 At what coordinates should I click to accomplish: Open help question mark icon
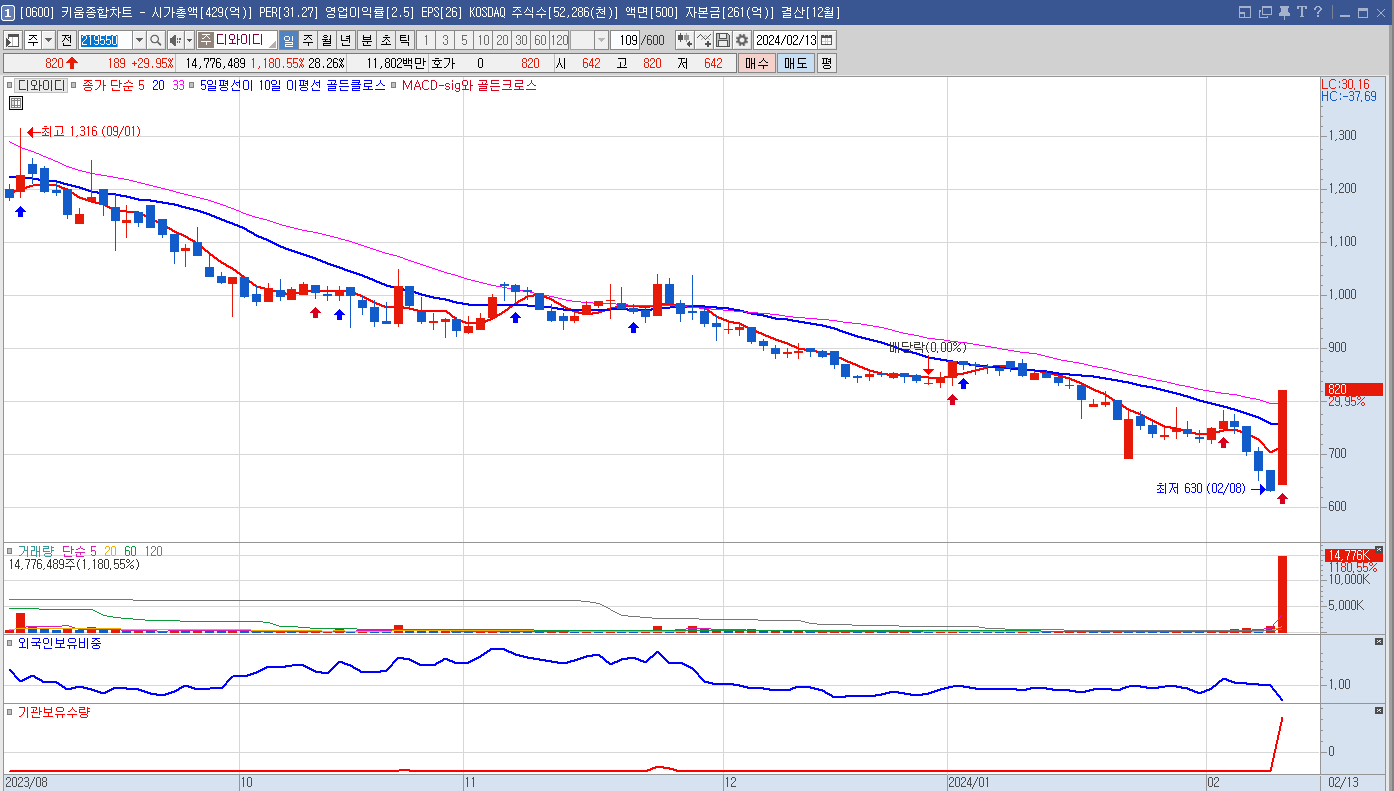click(x=1319, y=12)
